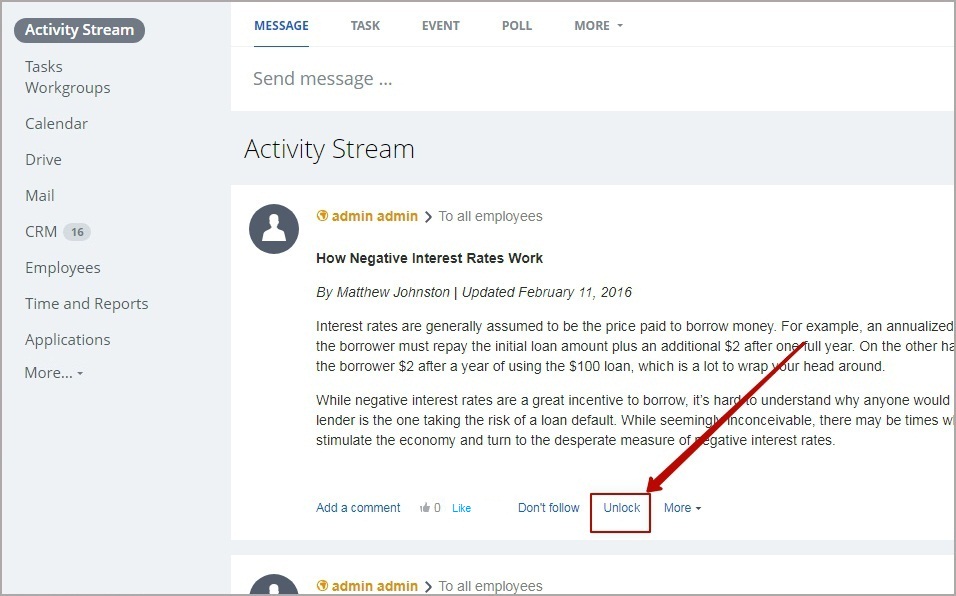Switch to the EVENT tab
This screenshot has width=956, height=596.
(440, 26)
